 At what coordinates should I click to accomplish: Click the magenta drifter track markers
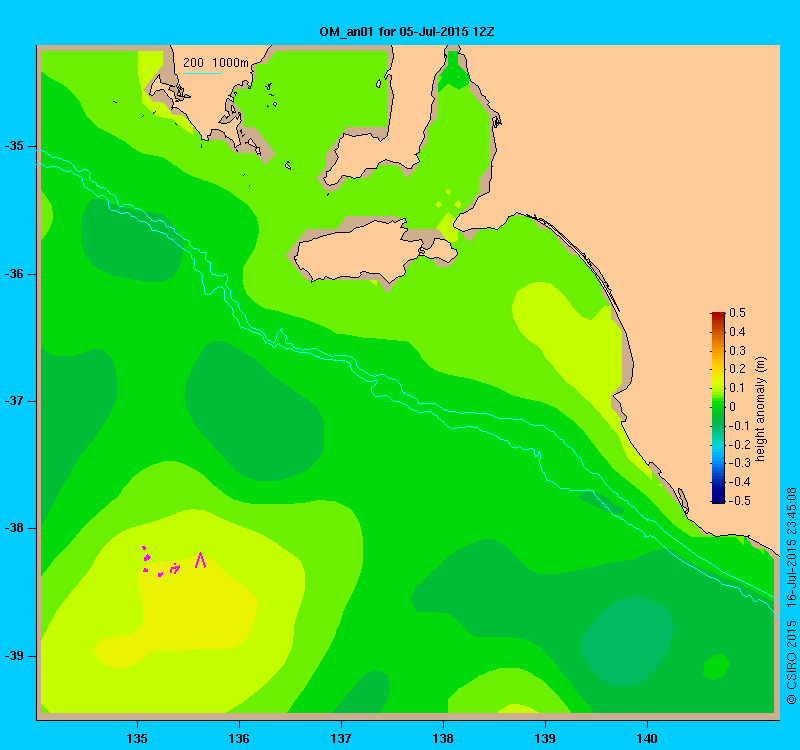click(173, 560)
